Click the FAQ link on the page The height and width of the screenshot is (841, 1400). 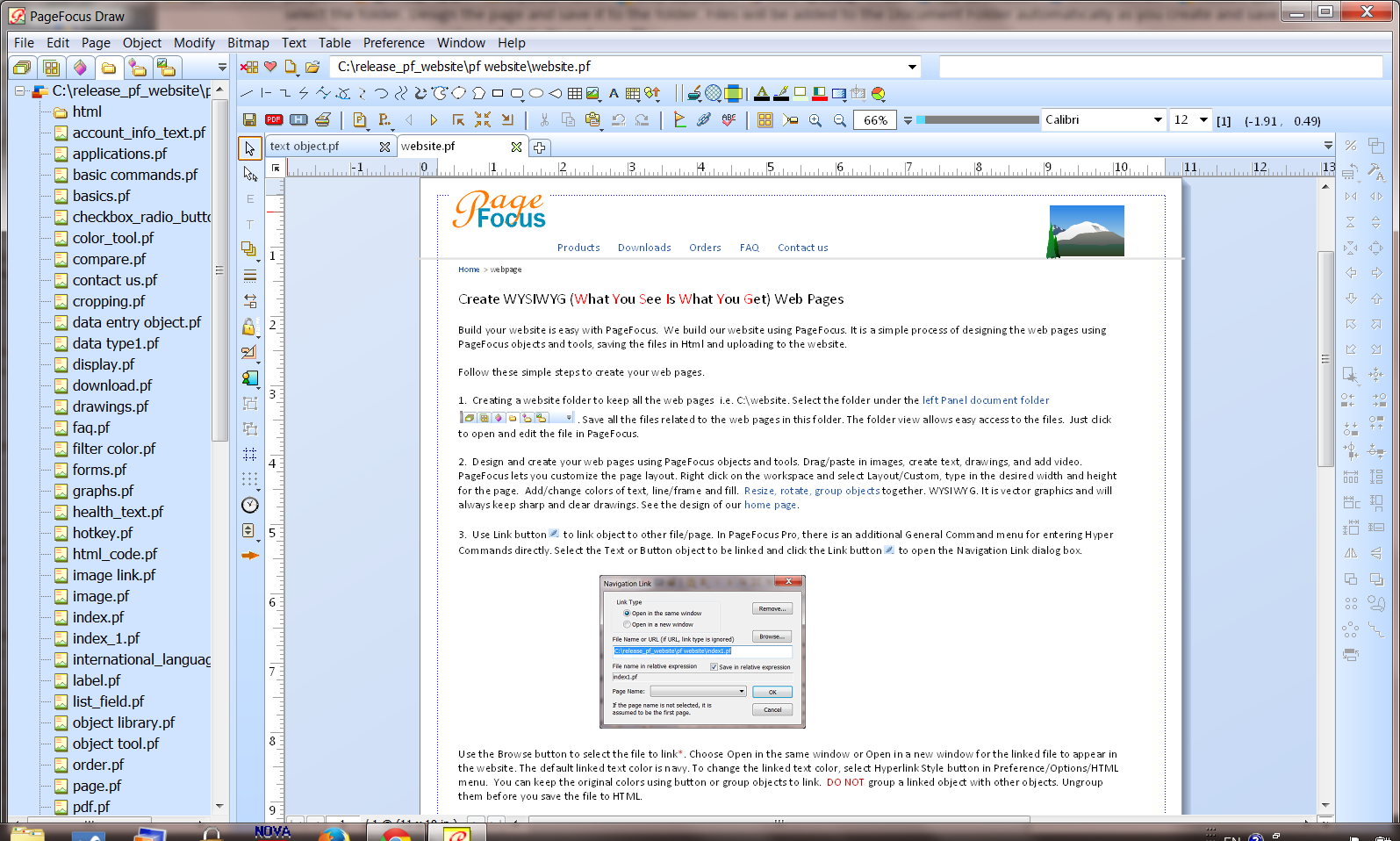749,248
